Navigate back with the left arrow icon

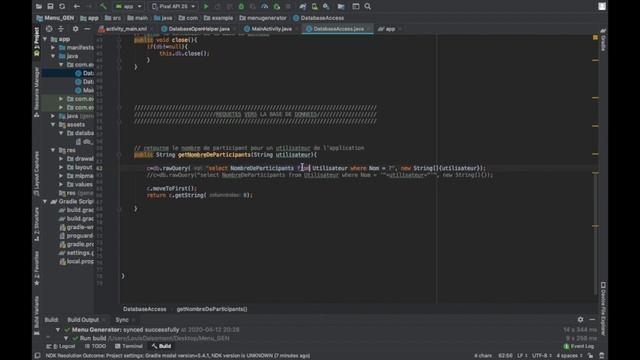point(77,7)
